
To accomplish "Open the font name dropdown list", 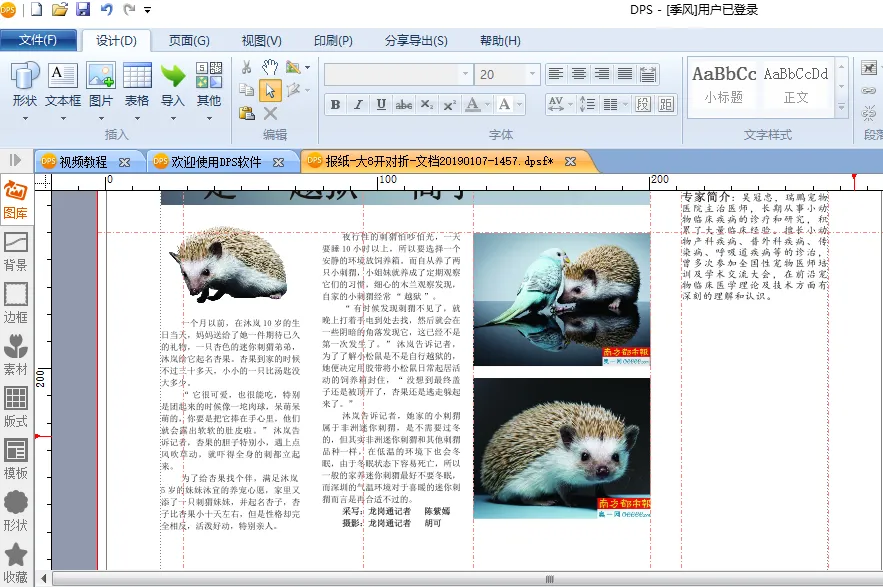I will [464, 75].
